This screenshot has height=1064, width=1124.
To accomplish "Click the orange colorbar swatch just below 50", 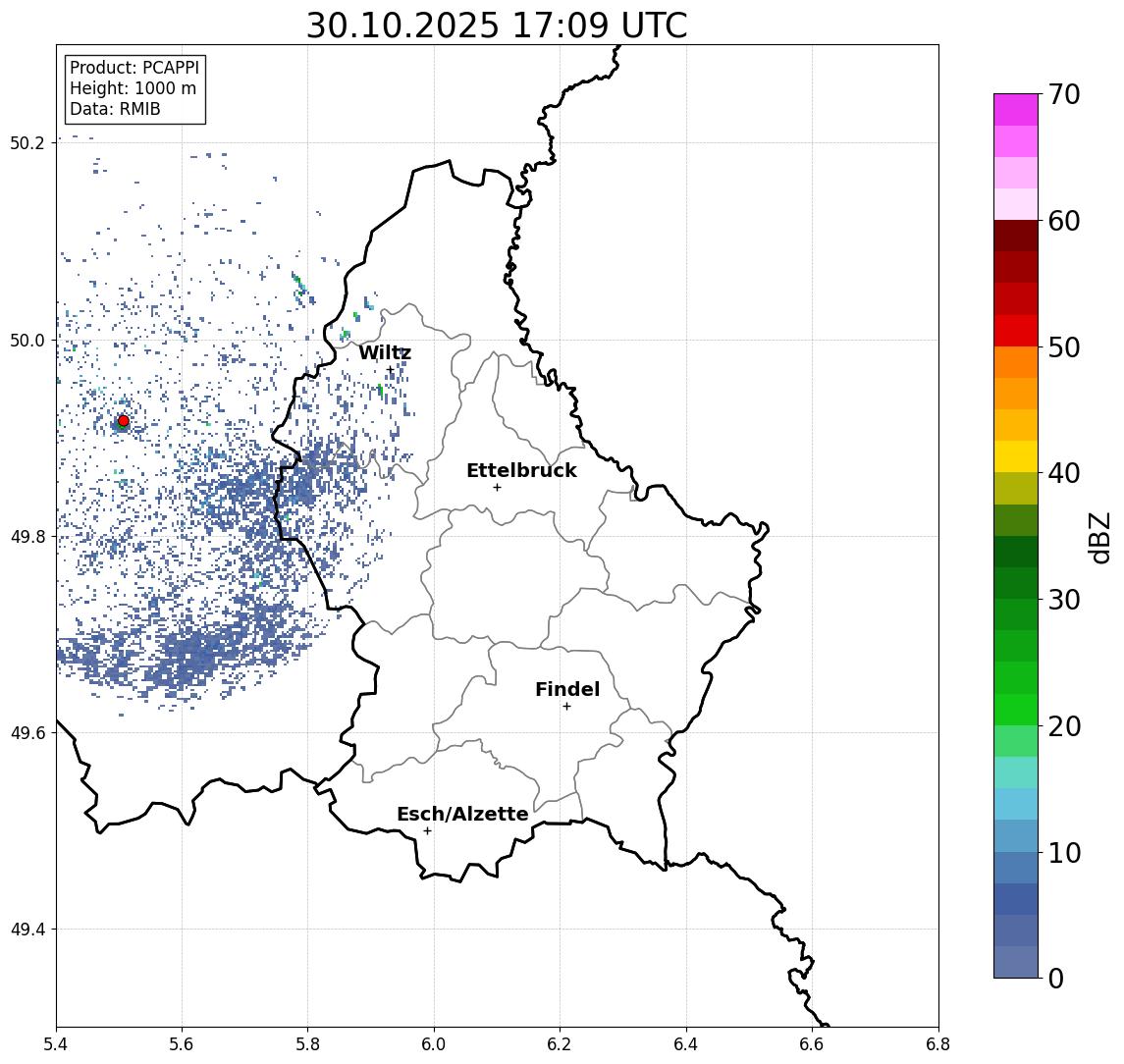I will [x=1016, y=363].
